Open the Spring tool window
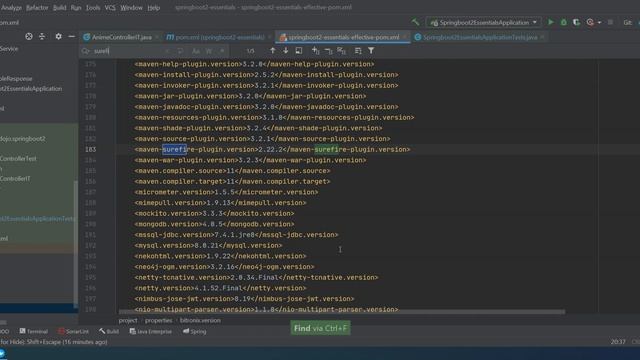Image resolution: width=640 pixels, height=360 pixels. [195, 331]
